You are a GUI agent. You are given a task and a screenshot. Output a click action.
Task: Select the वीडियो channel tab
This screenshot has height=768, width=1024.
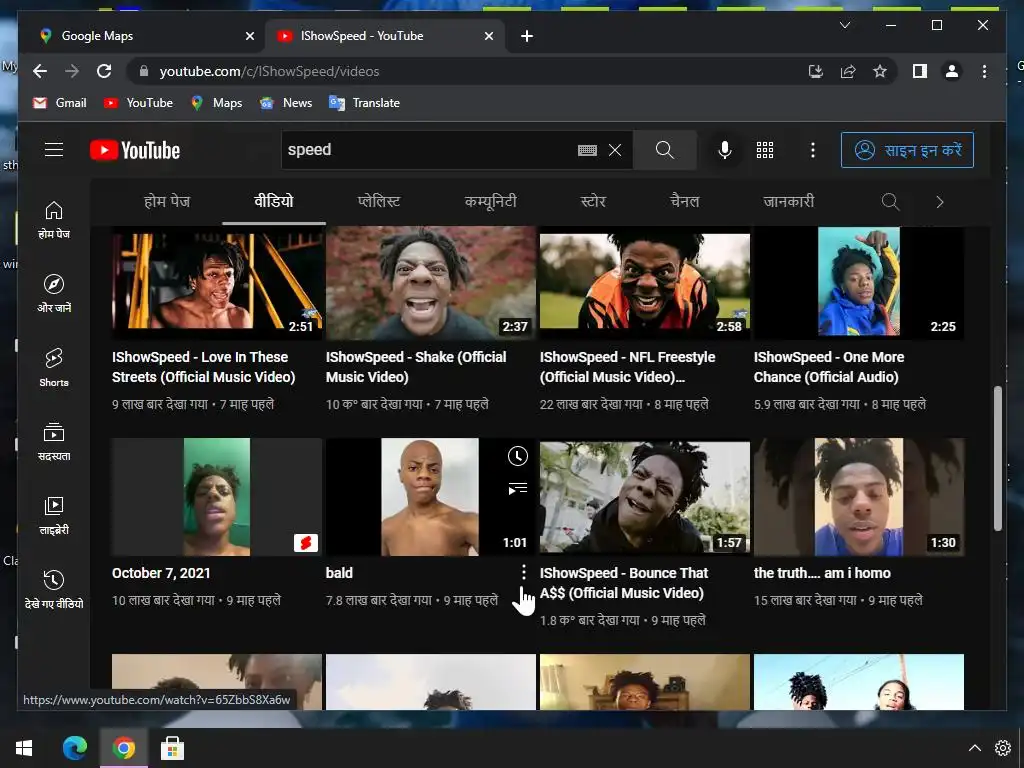[274, 201]
